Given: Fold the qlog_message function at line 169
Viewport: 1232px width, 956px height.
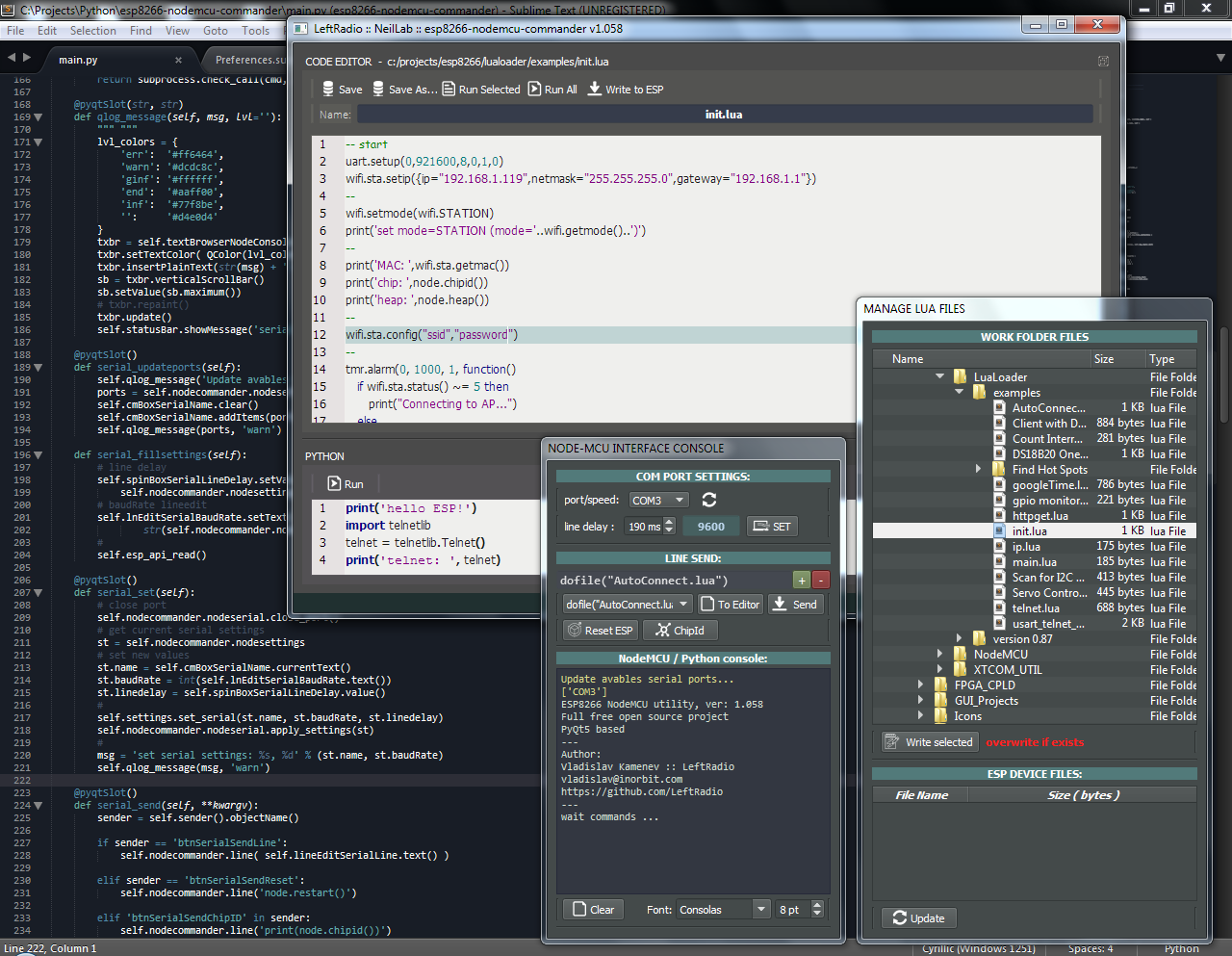Looking at the screenshot, I should (x=38, y=117).
